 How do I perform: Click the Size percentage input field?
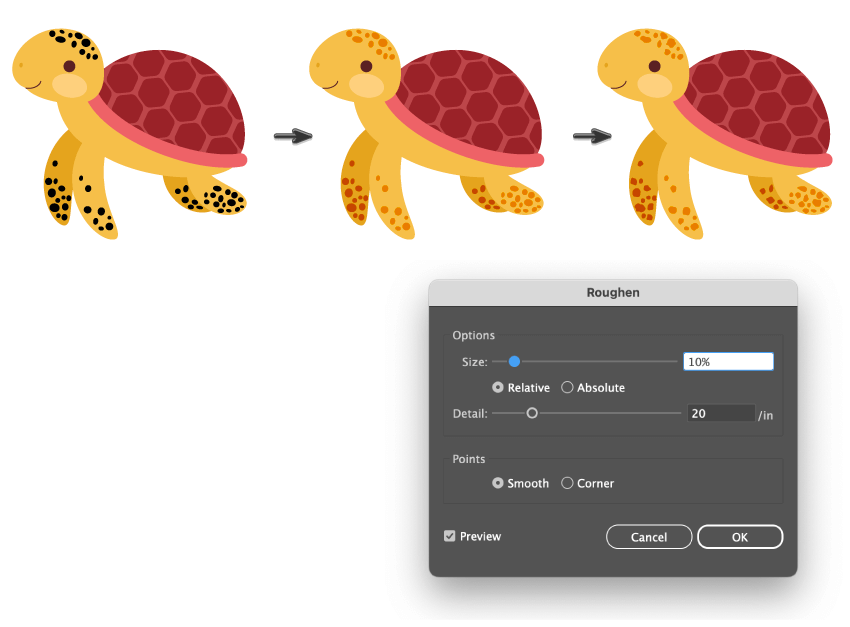tap(727, 361)
